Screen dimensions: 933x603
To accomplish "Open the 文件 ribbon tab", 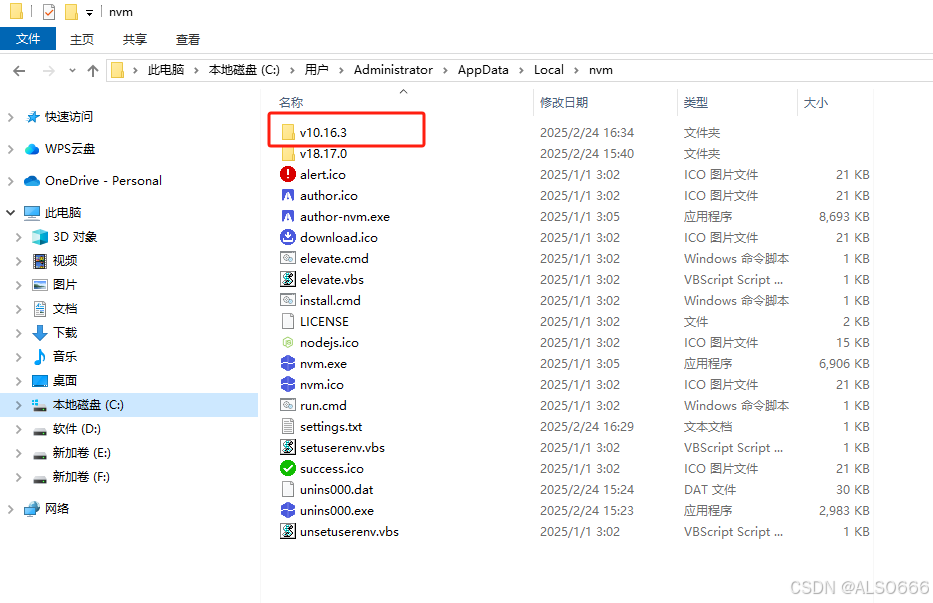I will click(28, 39).
